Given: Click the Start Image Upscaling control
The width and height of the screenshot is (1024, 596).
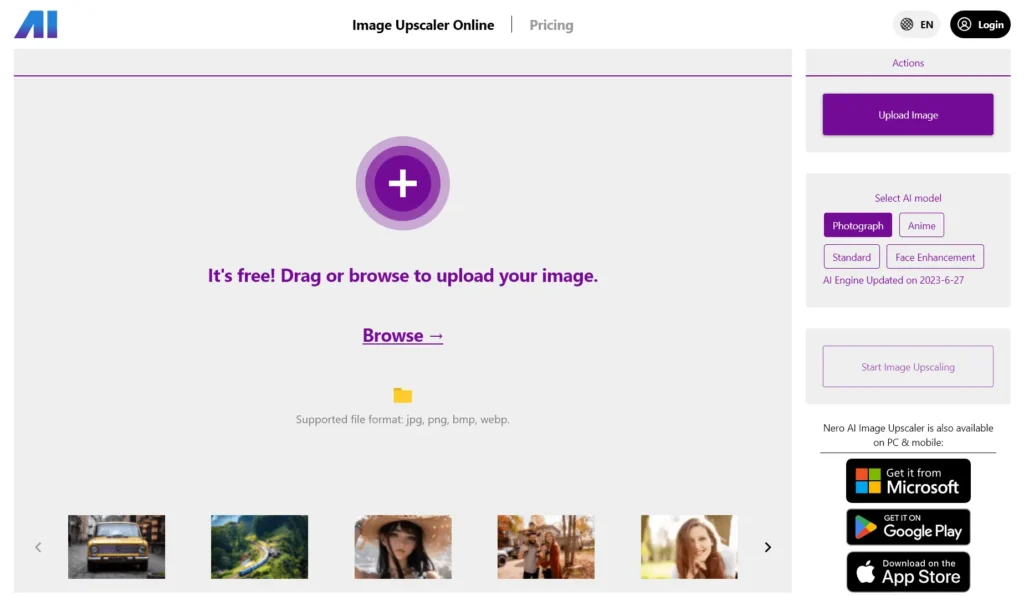Looking at the screenshot, I should point(907,366).
